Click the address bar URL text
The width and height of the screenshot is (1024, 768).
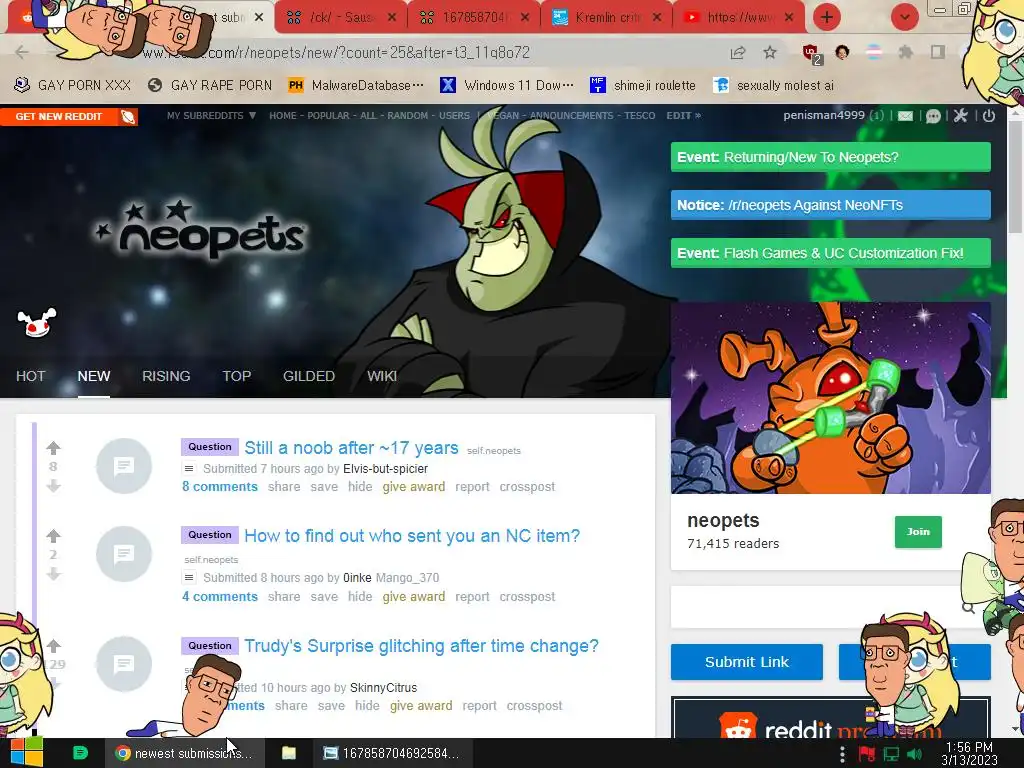[x=336, y=52]
